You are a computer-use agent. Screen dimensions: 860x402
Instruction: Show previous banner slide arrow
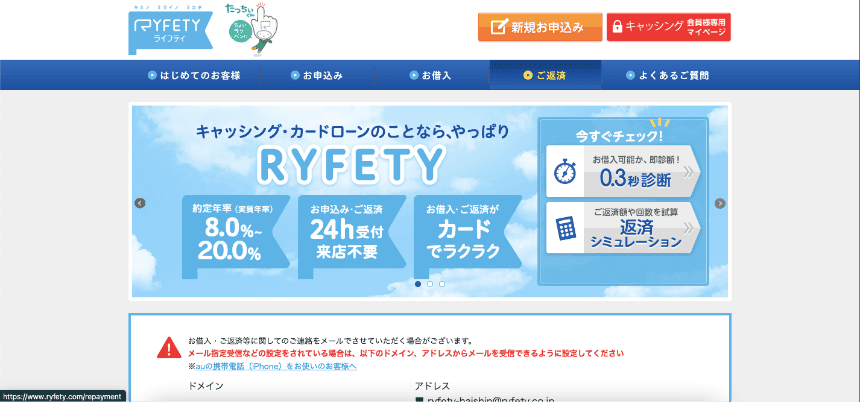tap(140, 203)
